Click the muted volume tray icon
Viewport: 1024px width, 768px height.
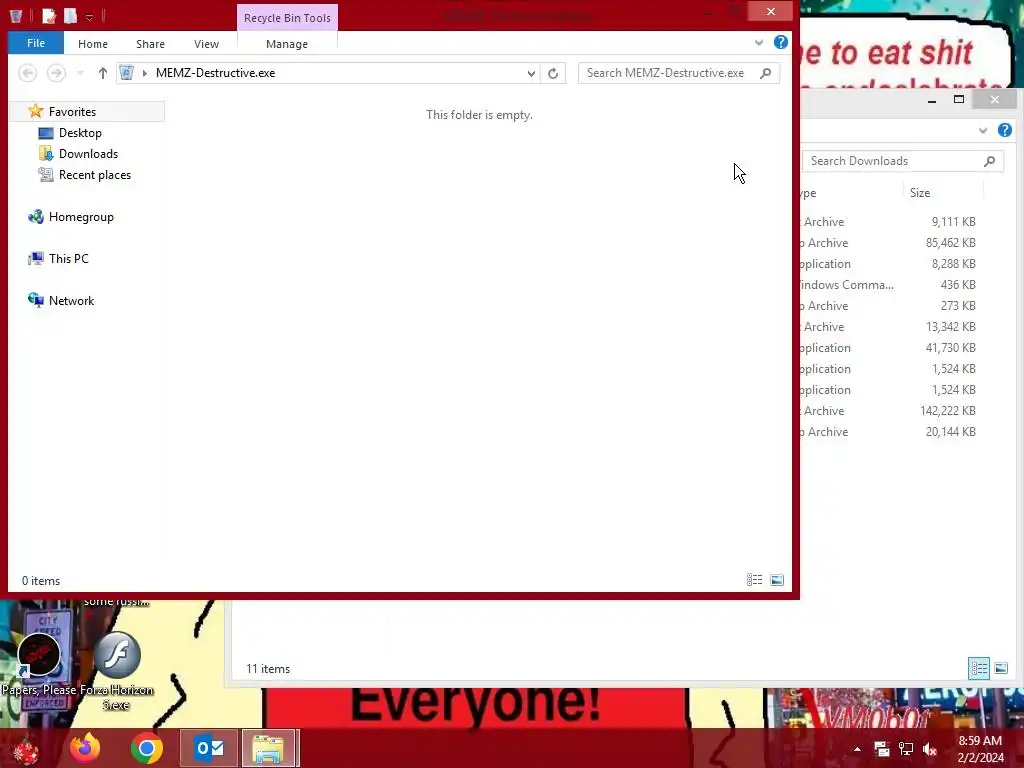pyautogui.click(x=930, y=749)
